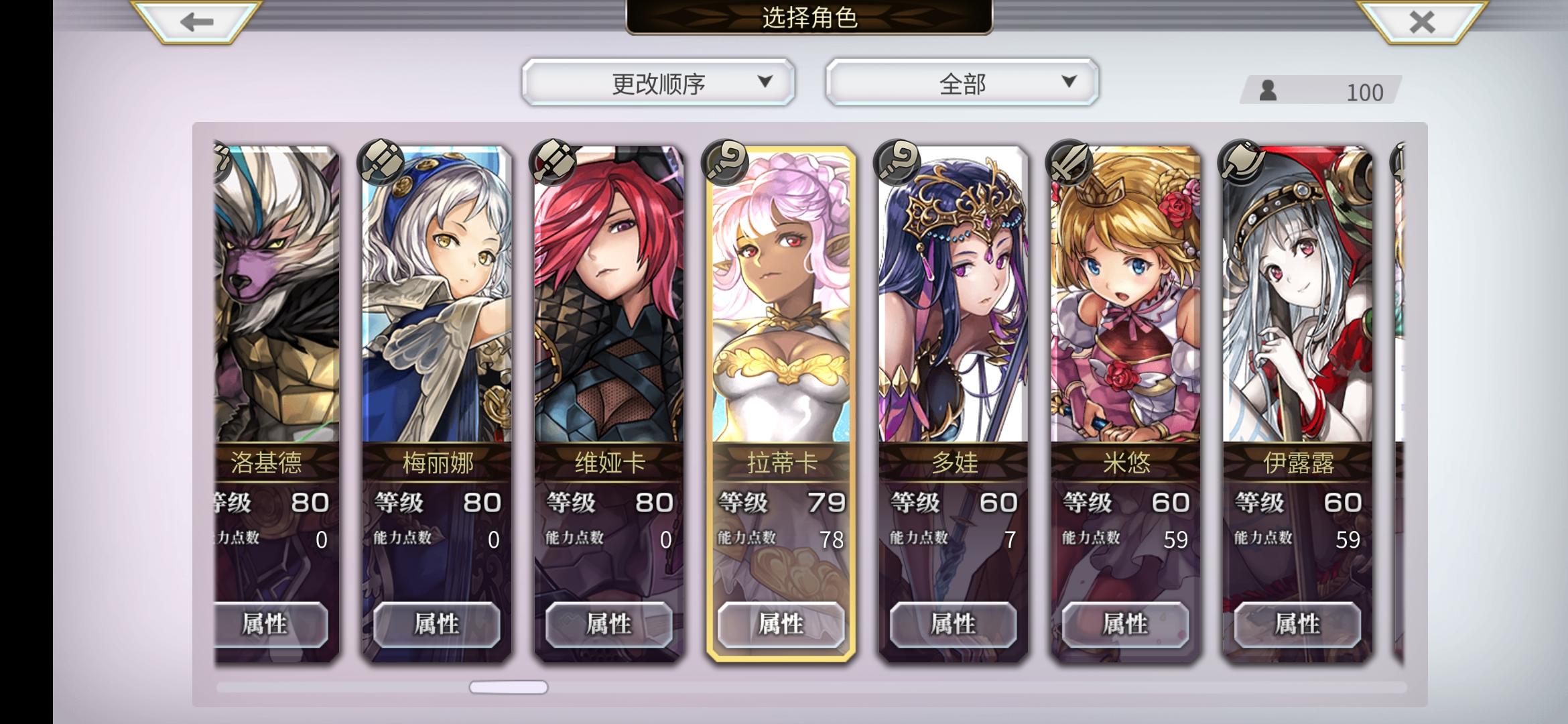This screenshot has height=724, width=1568.
Task: Click the horizontal scrollbar handle
Action: [509, 687]
